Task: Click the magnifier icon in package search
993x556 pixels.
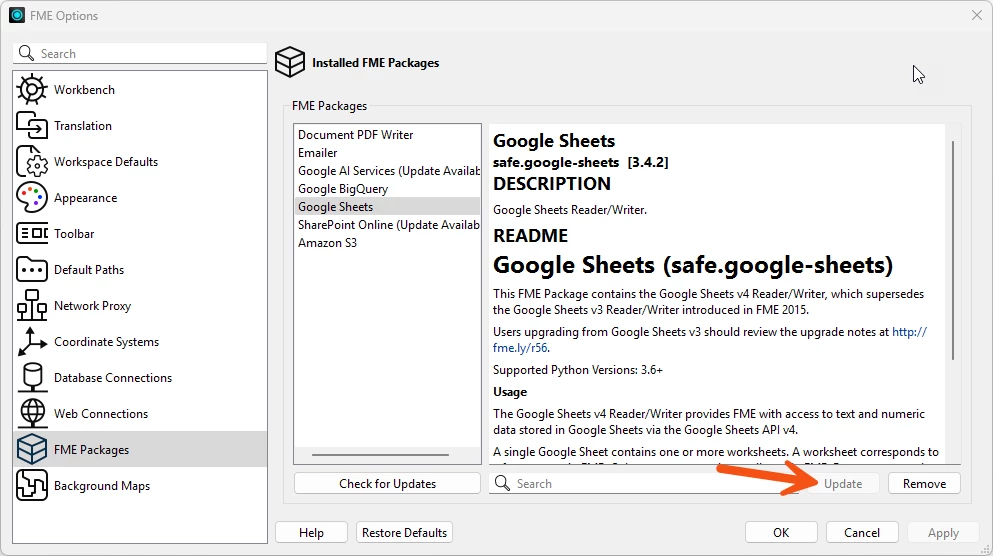Action: click(502, 483)
